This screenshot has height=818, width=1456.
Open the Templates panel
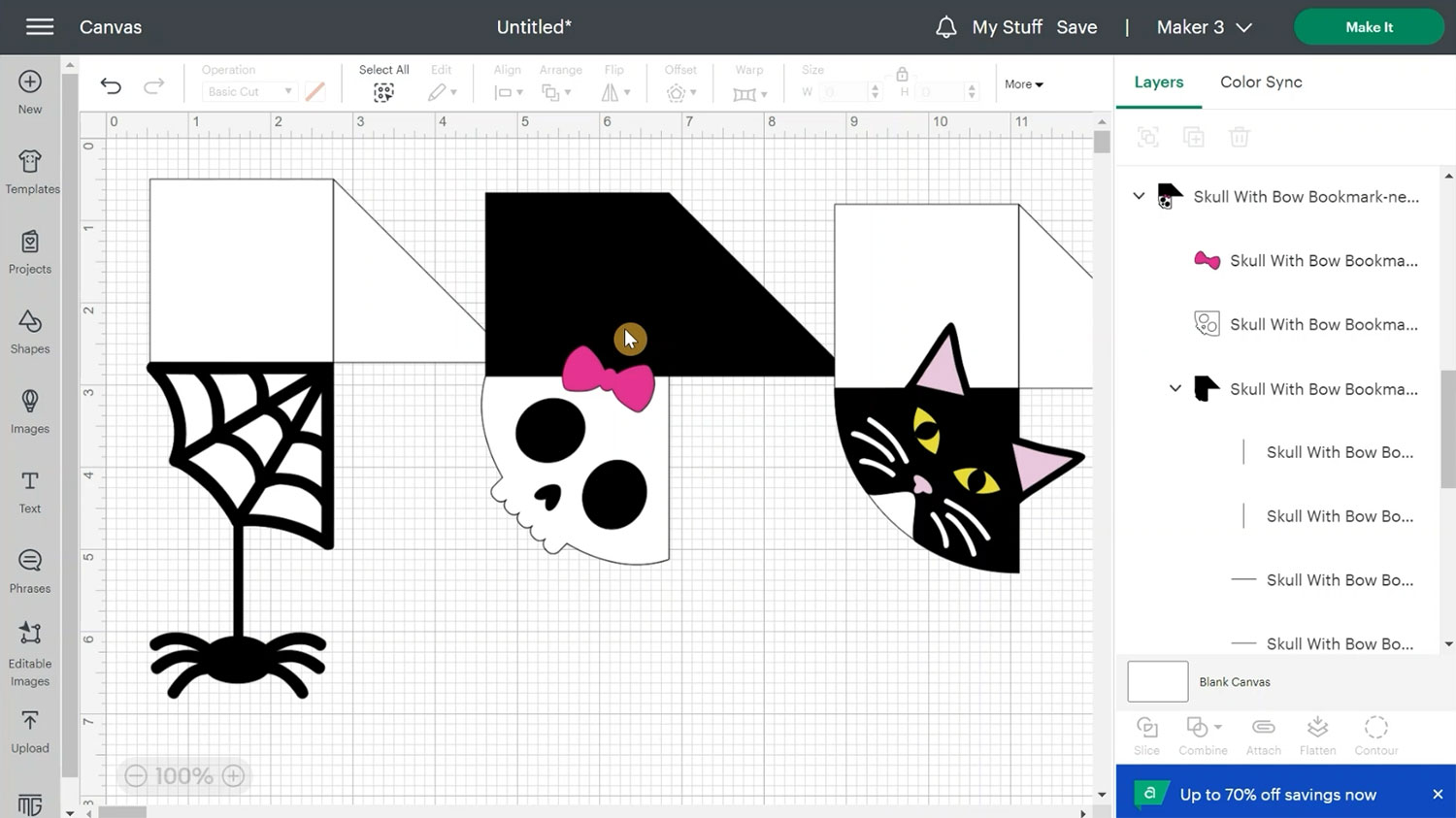(x=31, y=172)
